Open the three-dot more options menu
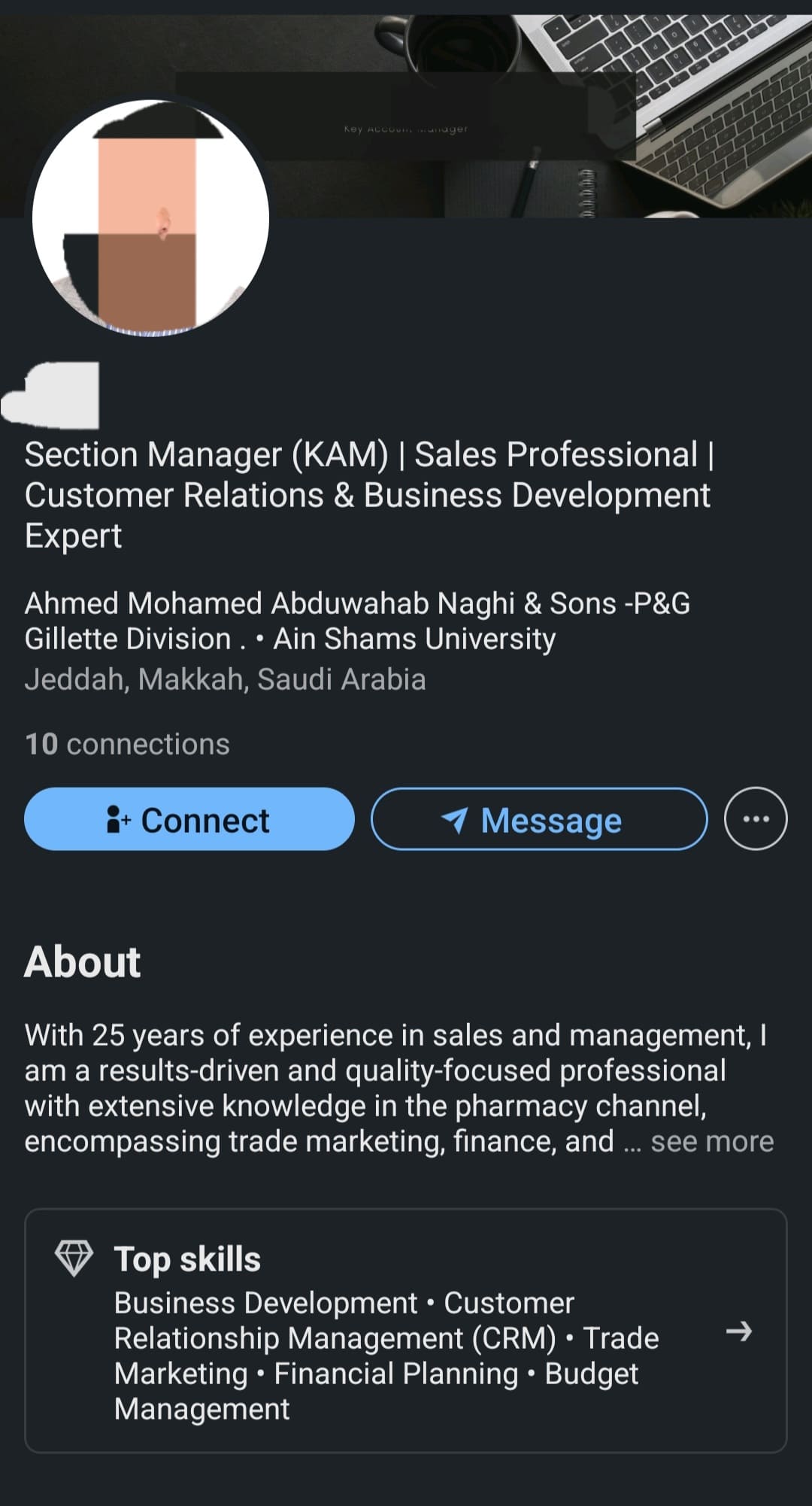Image resolution: width=812 pixels, height=1506 pixels. point(755,818)
